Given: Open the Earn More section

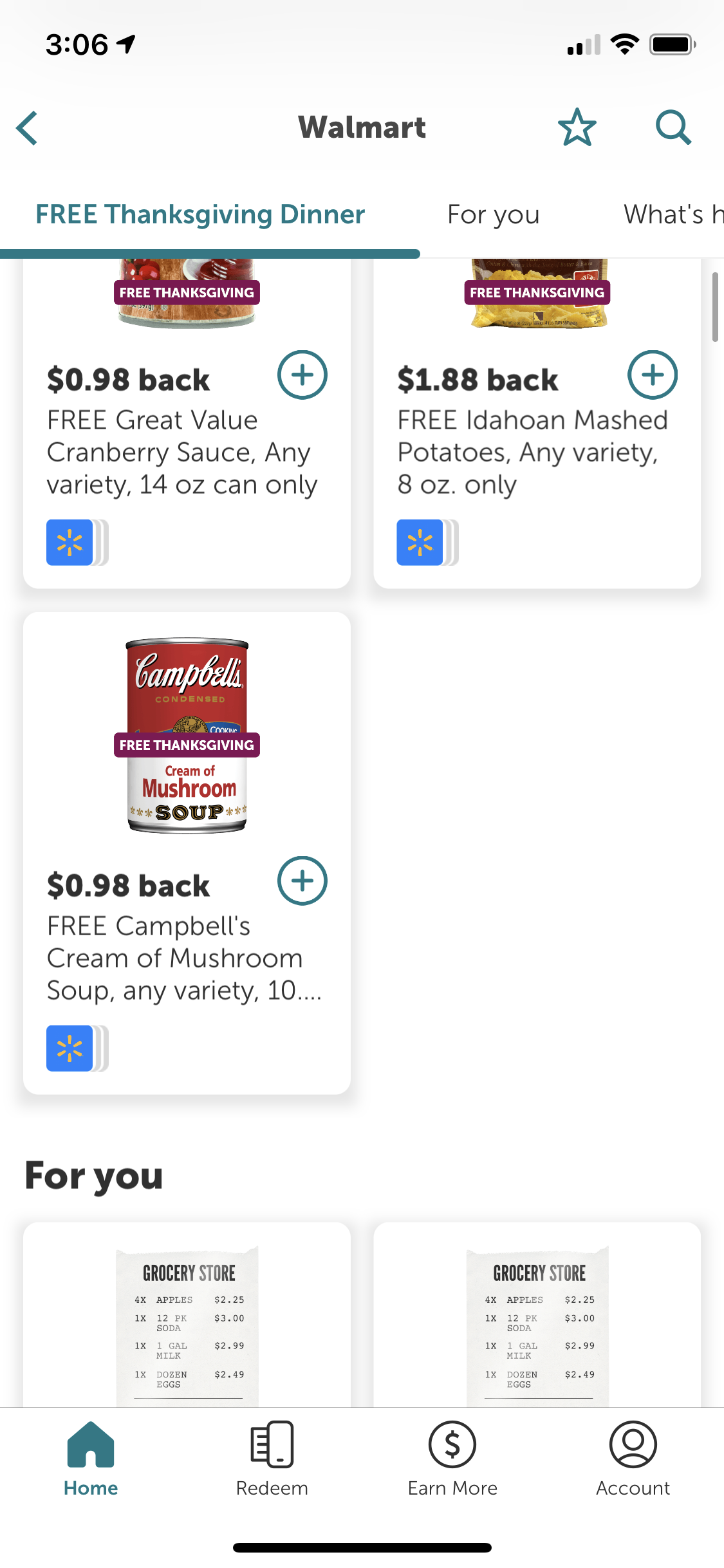Looking at the screenshot, I should (452, 1459).
